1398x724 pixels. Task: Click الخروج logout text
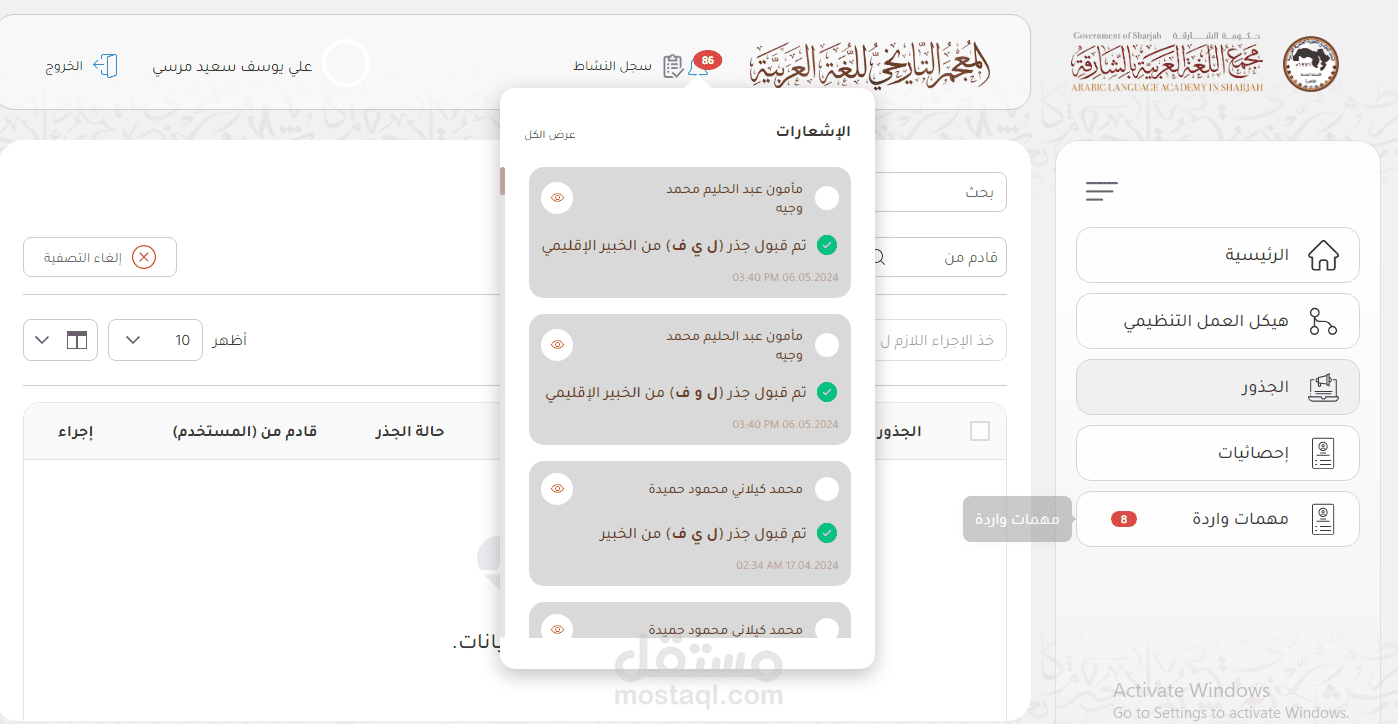coord(64,66)
